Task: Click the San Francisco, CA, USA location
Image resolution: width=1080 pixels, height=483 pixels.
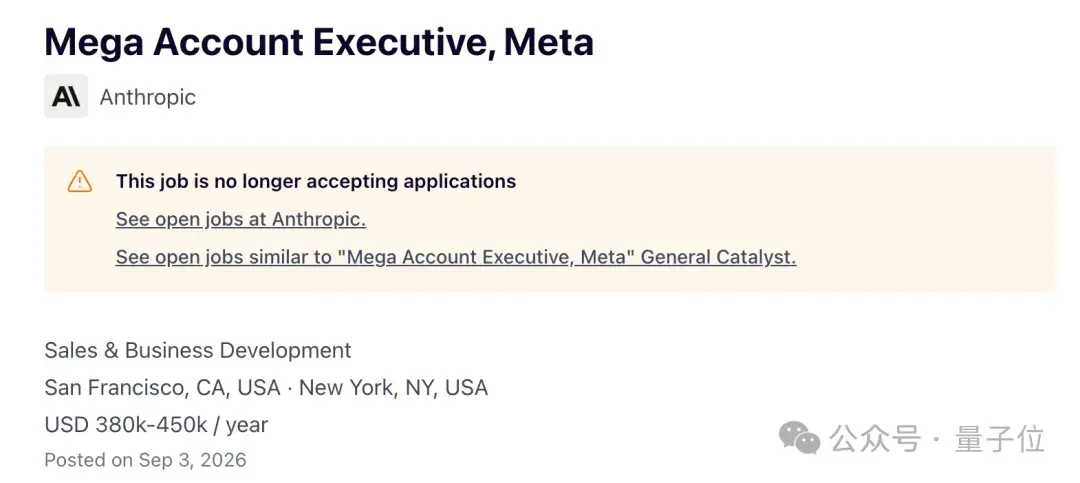Action: coord(163,387)
